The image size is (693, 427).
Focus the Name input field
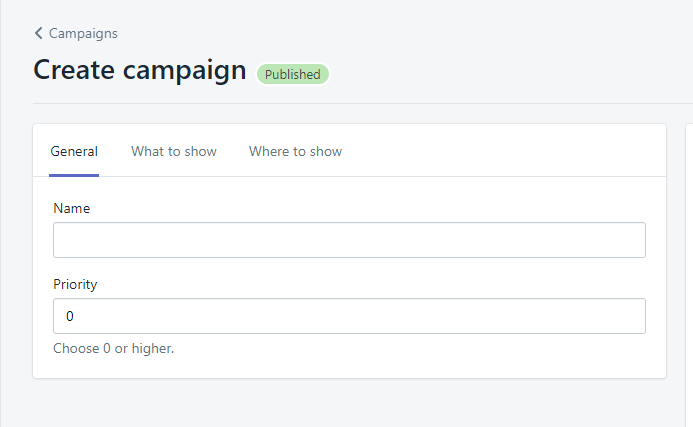pyautogui.click(x=349, y=240)
